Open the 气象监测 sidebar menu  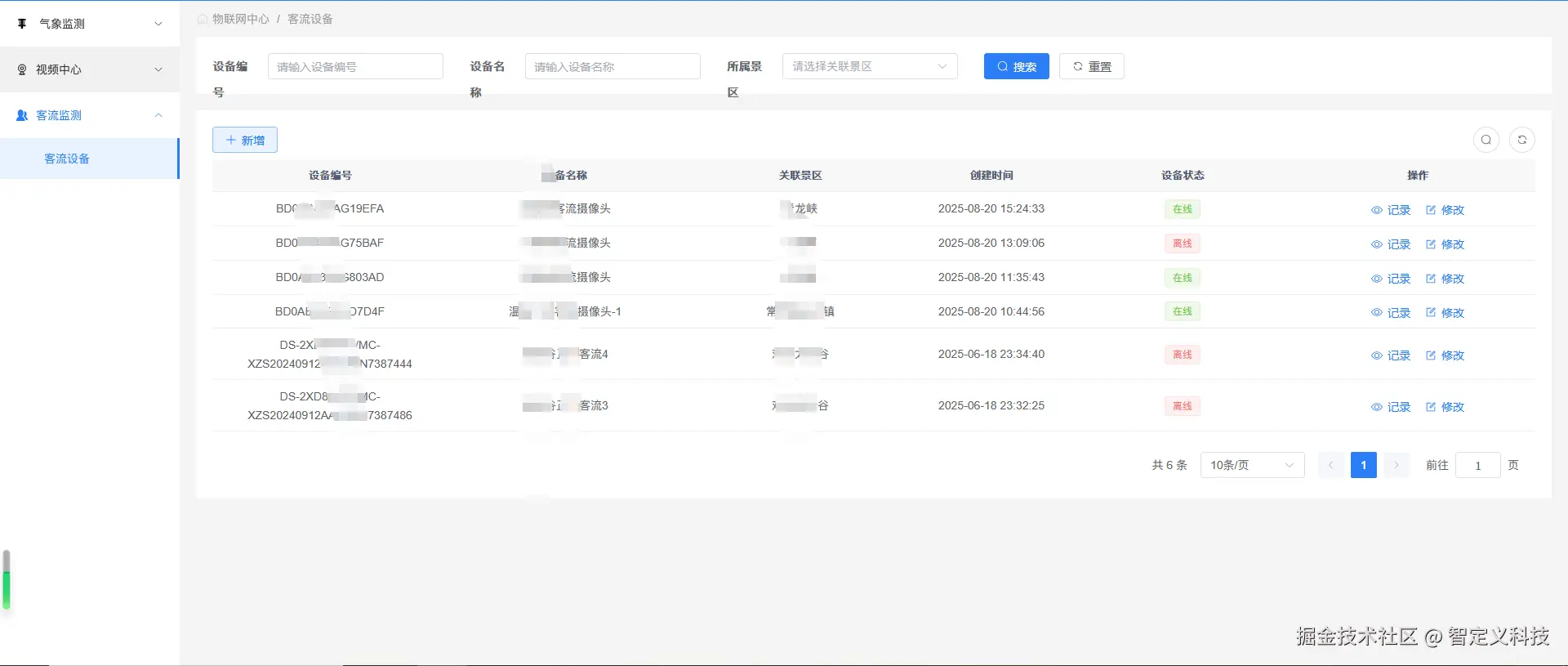(x=90, y=24)
